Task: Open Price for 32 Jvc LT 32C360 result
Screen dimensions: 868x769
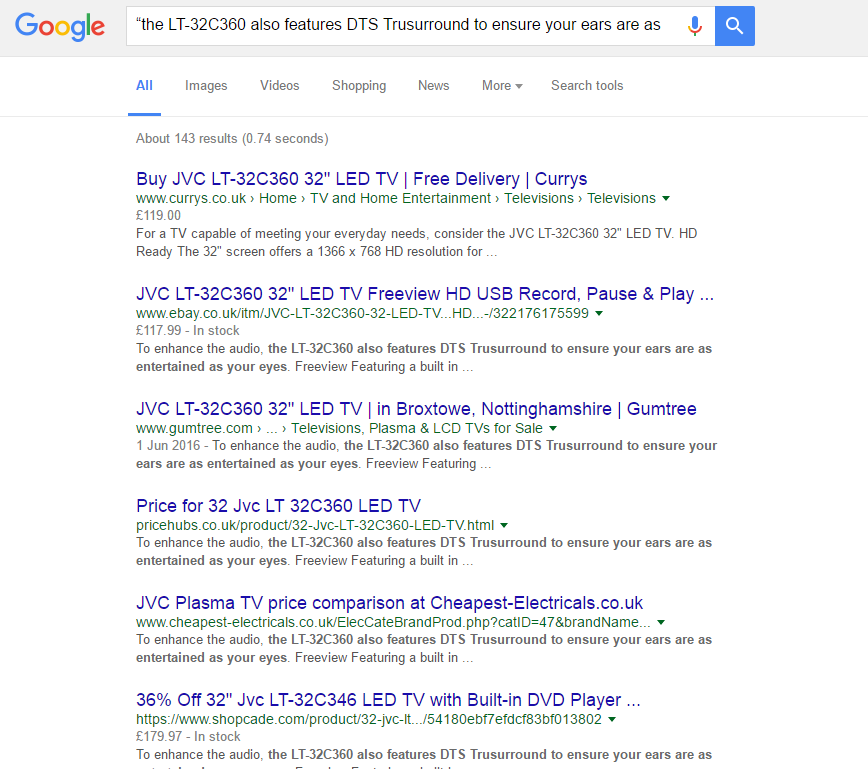Action: point(278,505)
